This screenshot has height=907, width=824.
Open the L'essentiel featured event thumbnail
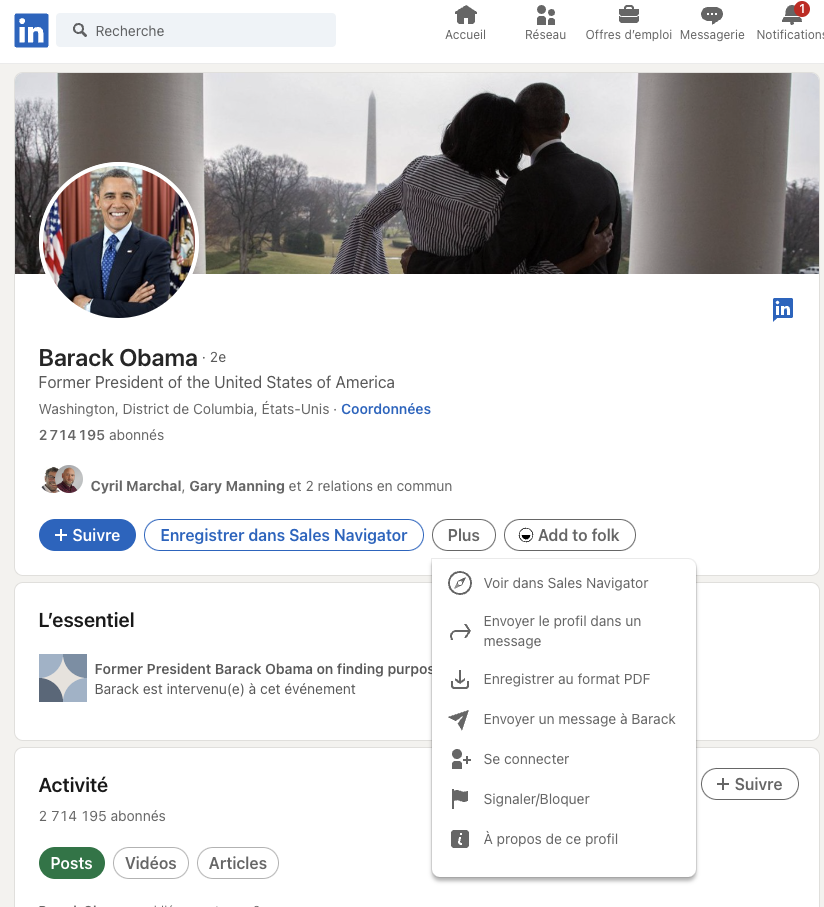(62, 678)
